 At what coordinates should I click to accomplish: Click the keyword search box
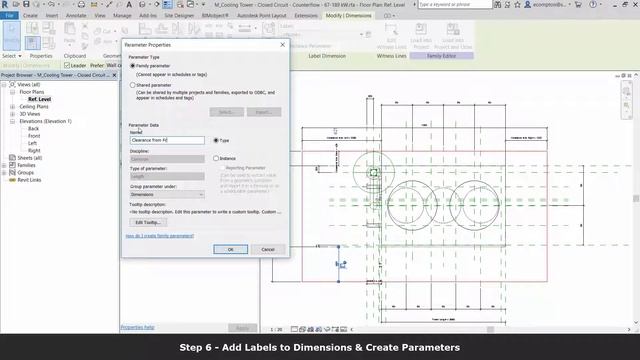pos(455,4)
